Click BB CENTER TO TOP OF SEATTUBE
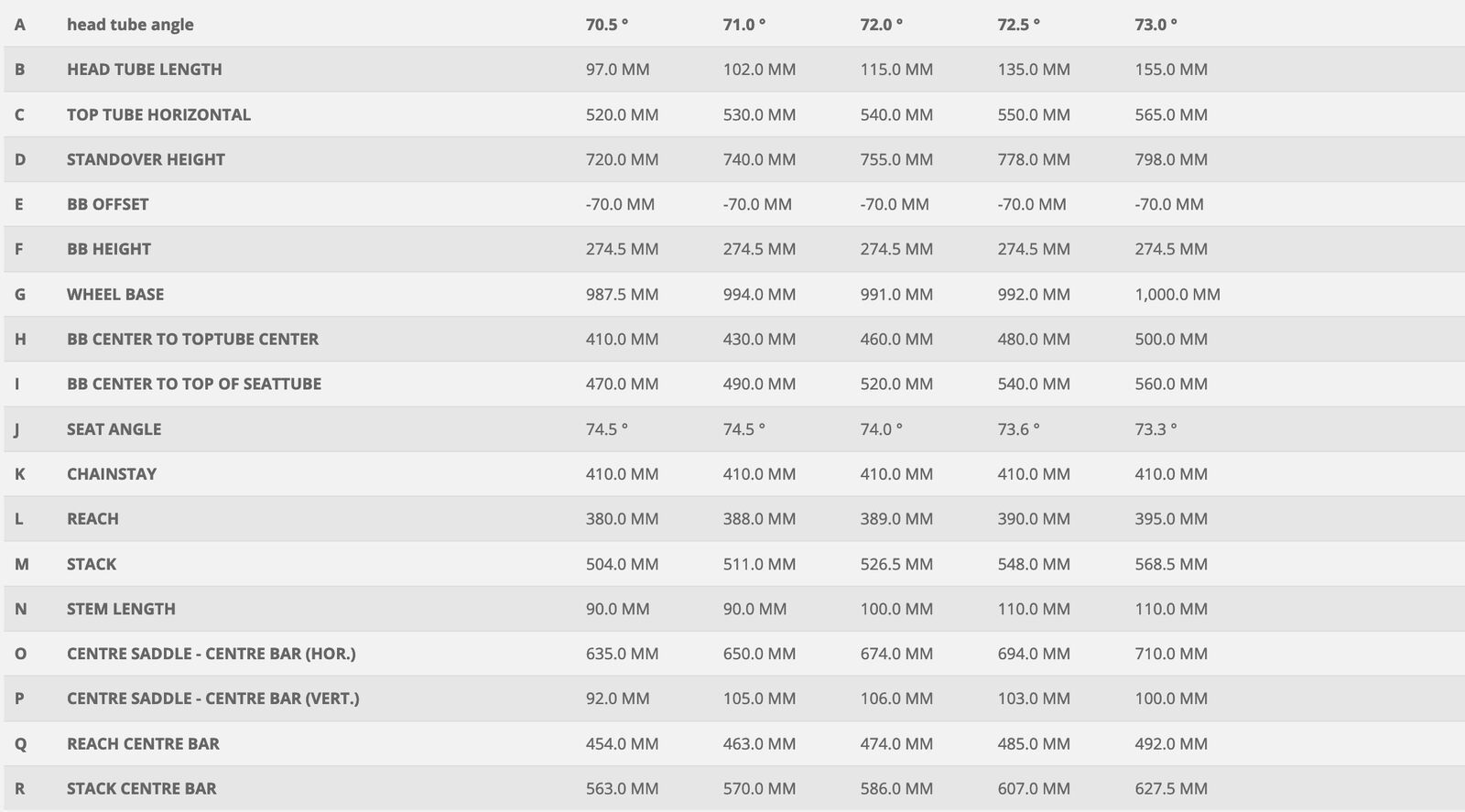The width and height of the screenshot is (1465, 812). [194, 384]
